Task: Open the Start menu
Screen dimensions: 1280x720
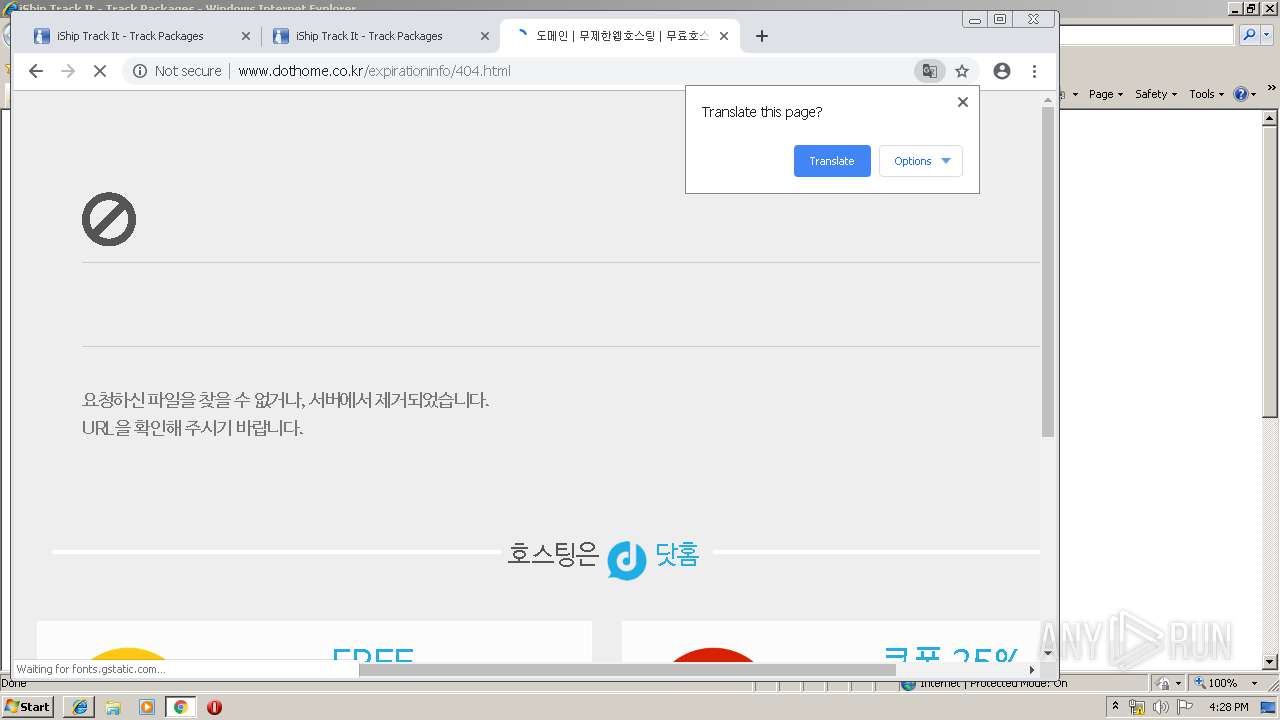Action: (27, 706)
